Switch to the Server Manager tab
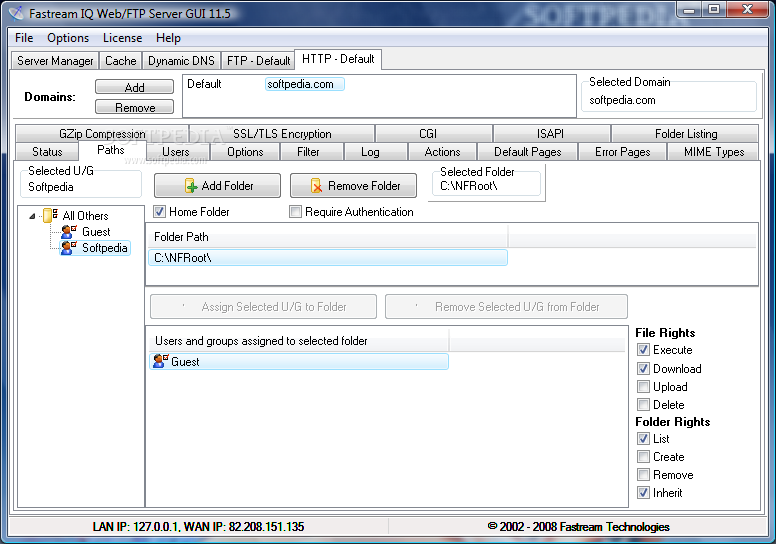 tap(55, 61)
